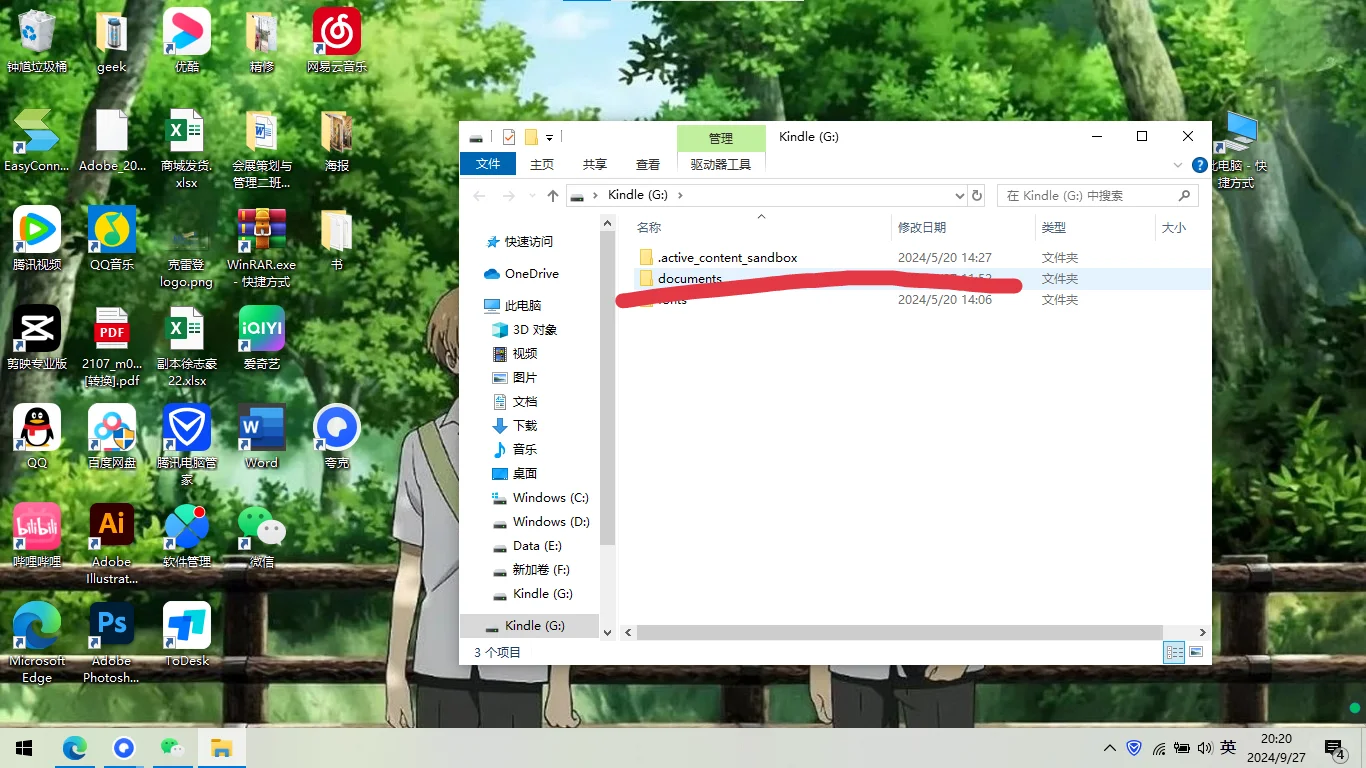Open Windows (D:) drive in navigation pane
Viewport: 1366px width, 768px height.
click(x=551, y=522)
